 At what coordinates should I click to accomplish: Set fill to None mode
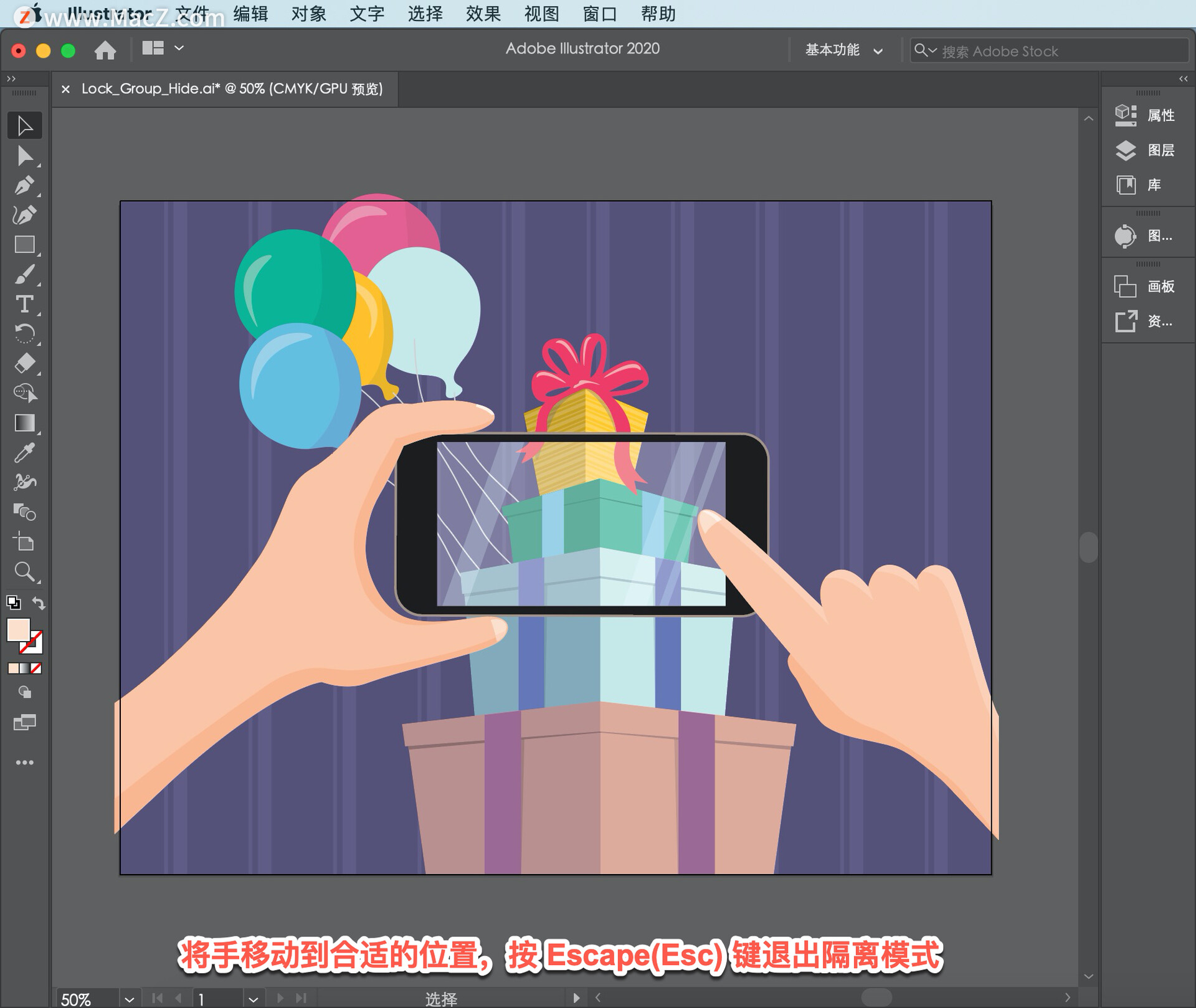pos(36,668)
